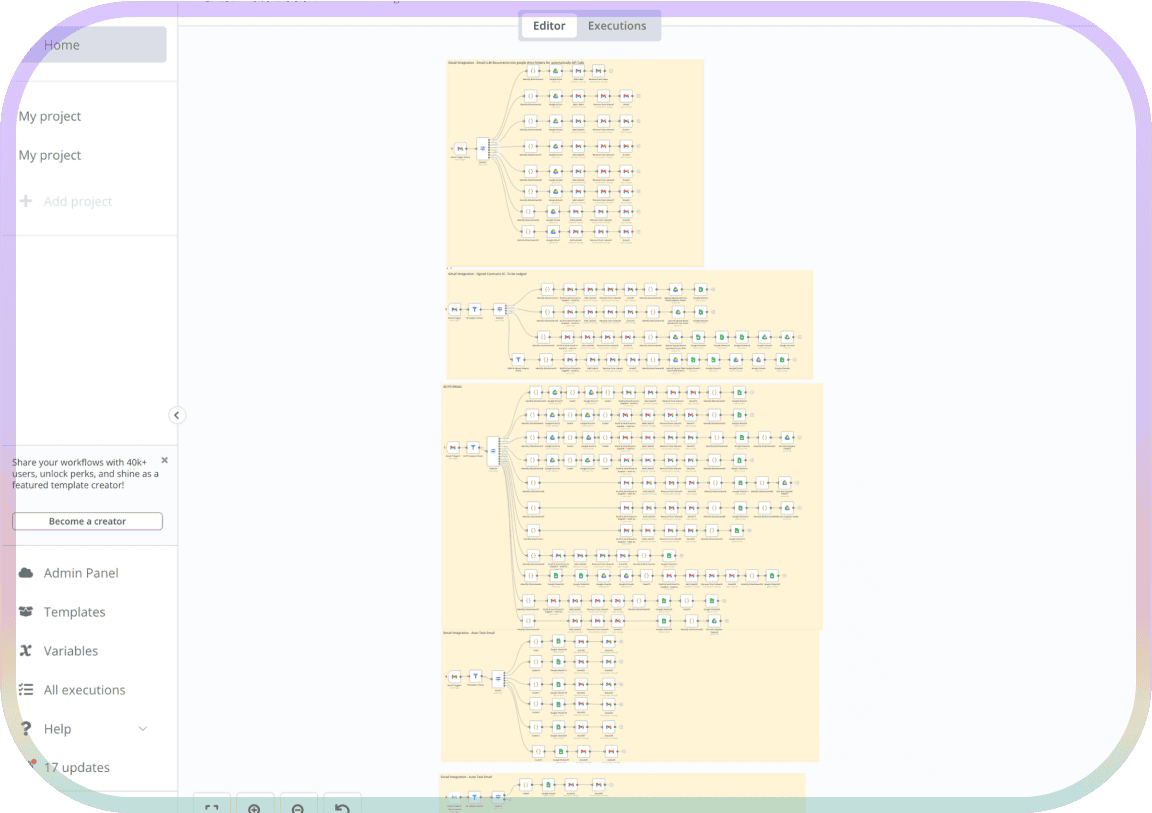Collapse the left sidebar with the chevron
The image size is (1152, 813).
click(x=177, y=415)
